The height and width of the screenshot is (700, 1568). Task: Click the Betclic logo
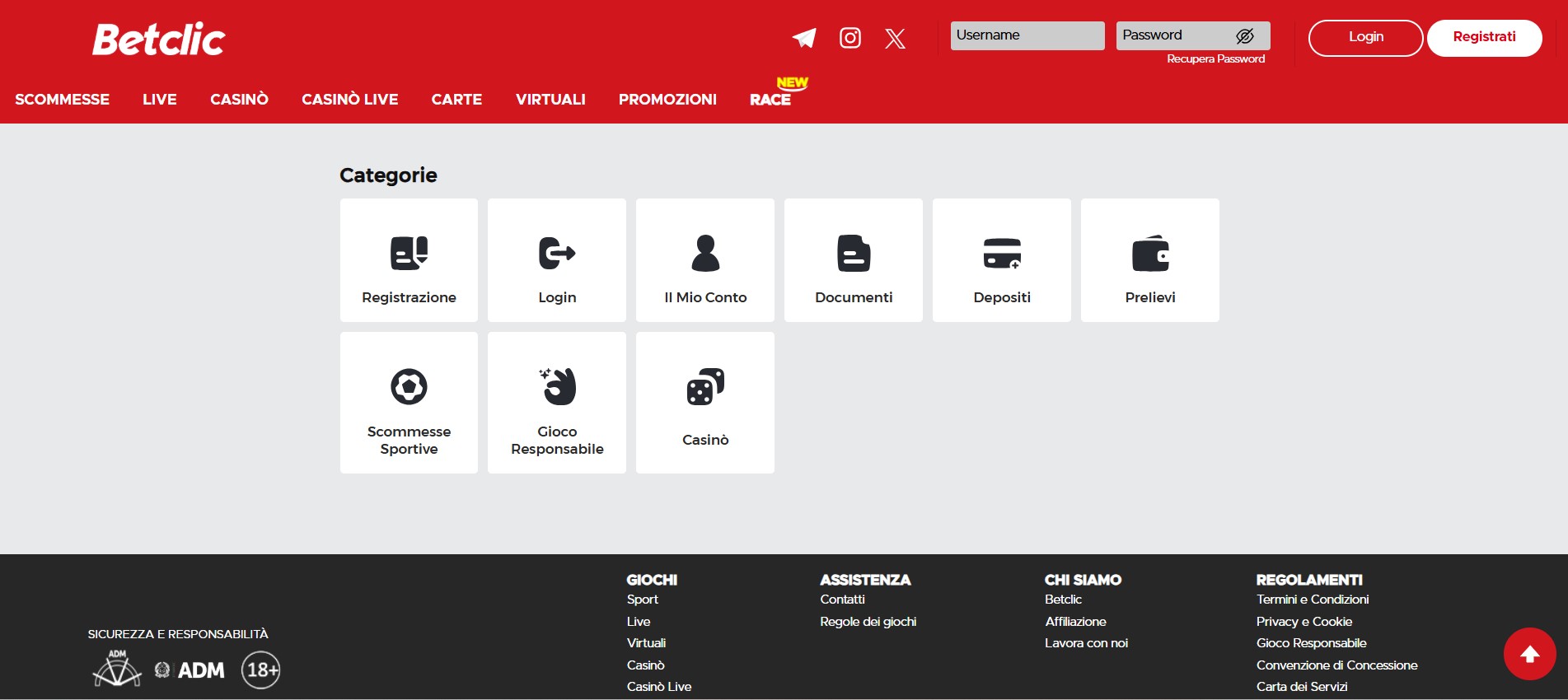tap(159, 40)
